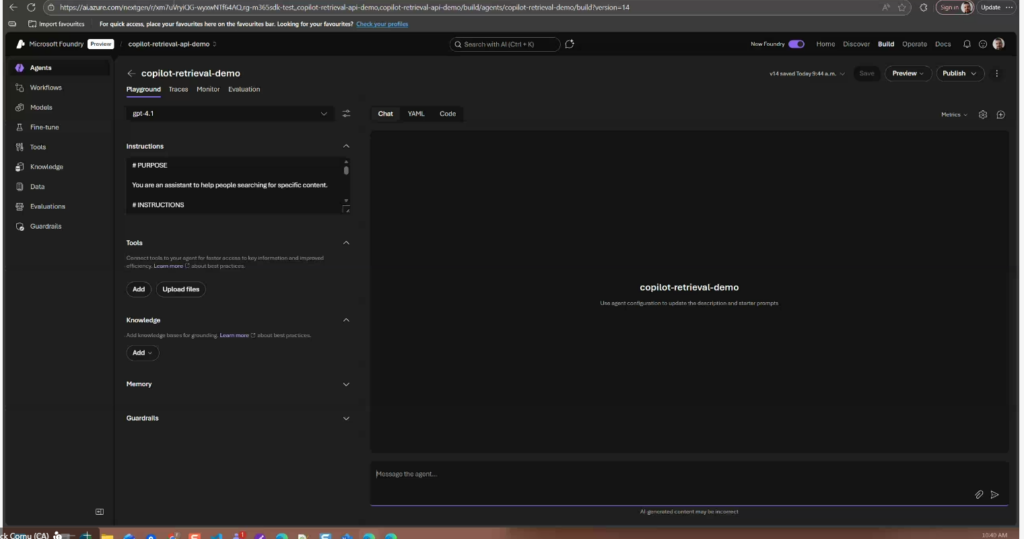Open the Publish dropdown button
The image size is (1024, 539).
960,73
